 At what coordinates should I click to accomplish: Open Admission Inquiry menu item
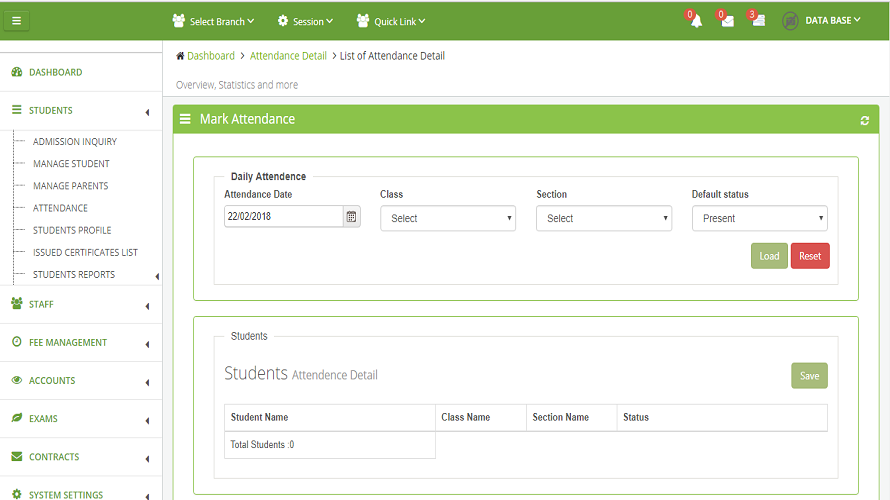(x=75, y=141)
